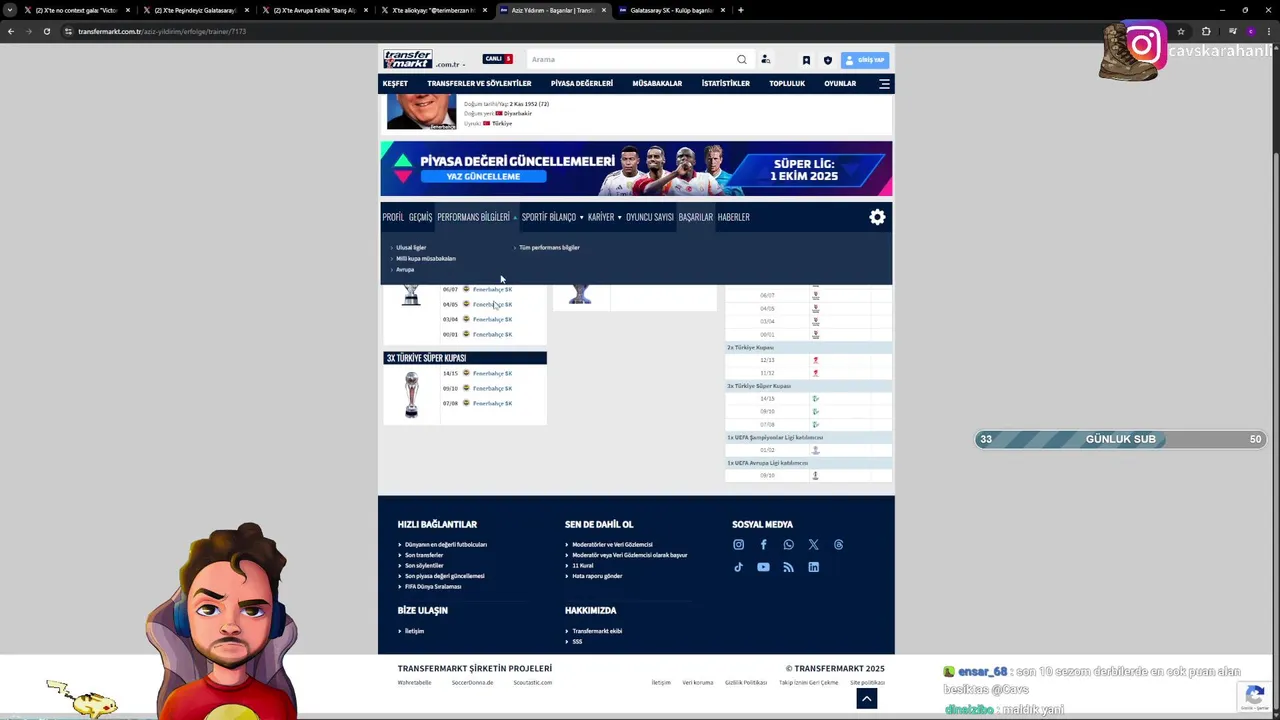Select Ulusal ligler submenu item
This screenshot has height=720, width=1280.
(x=411, y=247)
